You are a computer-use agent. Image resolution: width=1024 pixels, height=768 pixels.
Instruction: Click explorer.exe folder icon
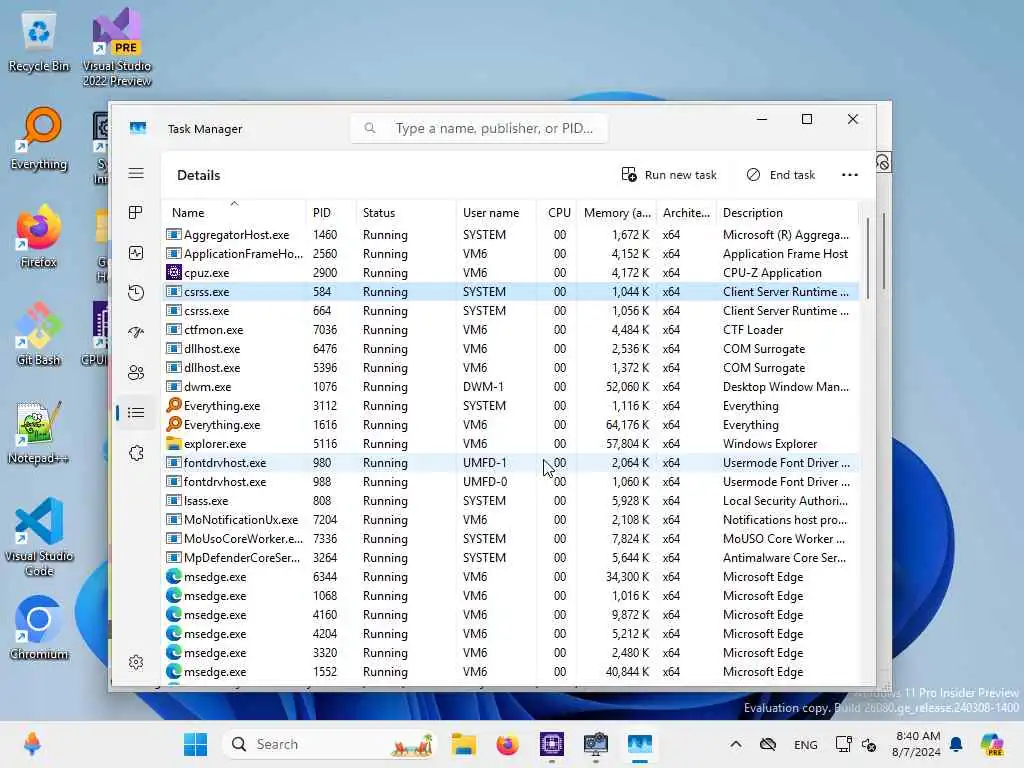[x=173, y=443]
